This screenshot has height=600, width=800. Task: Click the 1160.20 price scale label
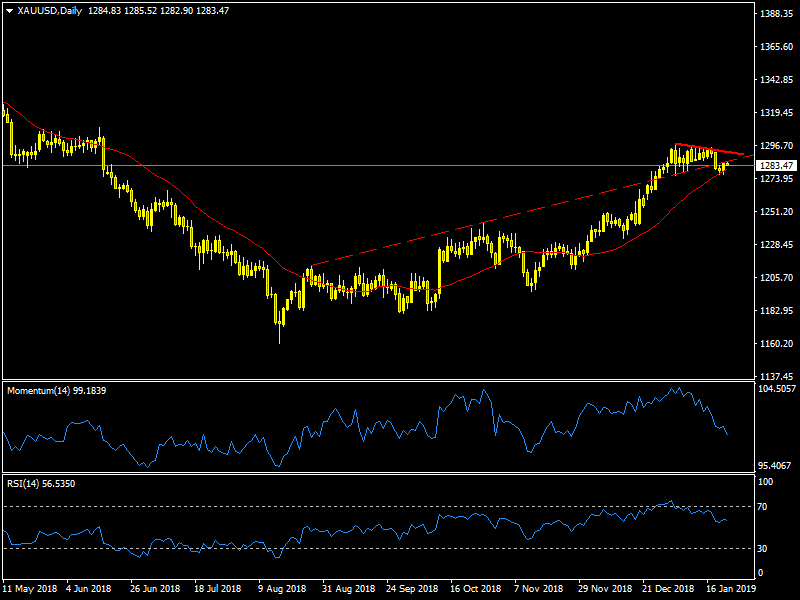[x=775, y=344]
